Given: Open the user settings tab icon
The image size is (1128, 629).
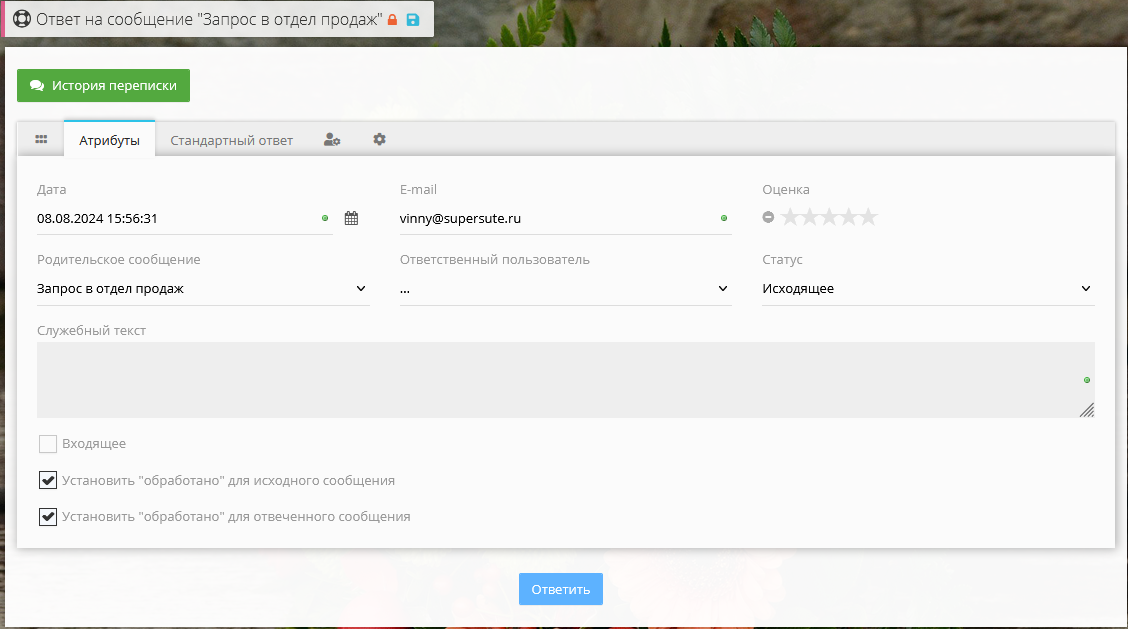Looking at the screenshot, I should 332,140.
